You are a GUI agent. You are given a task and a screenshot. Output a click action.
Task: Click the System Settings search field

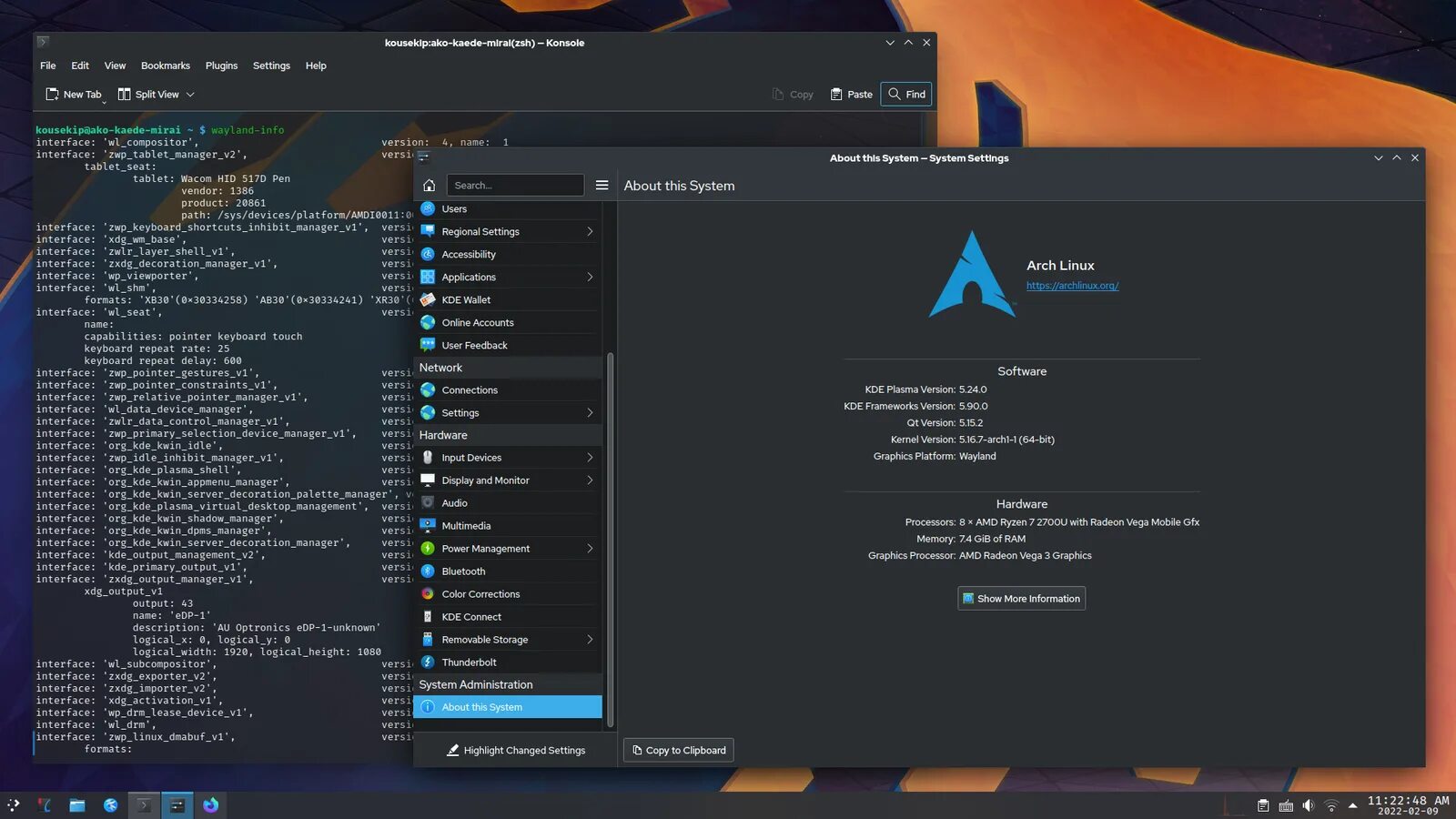tap(515, 185)
